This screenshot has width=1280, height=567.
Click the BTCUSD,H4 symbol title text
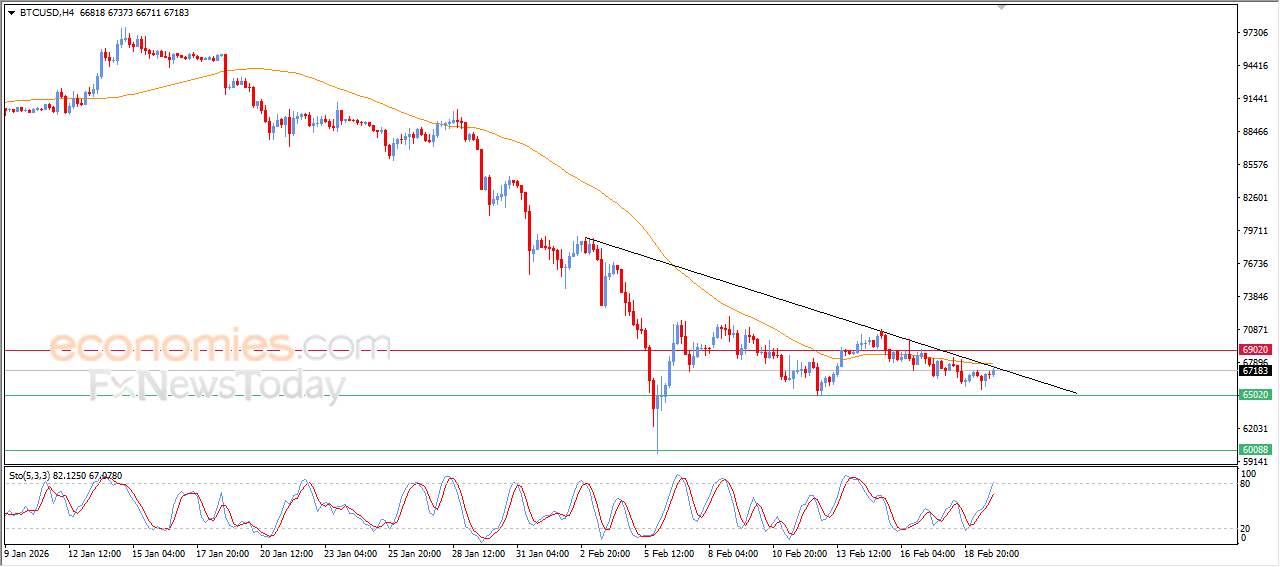(46, 13)
